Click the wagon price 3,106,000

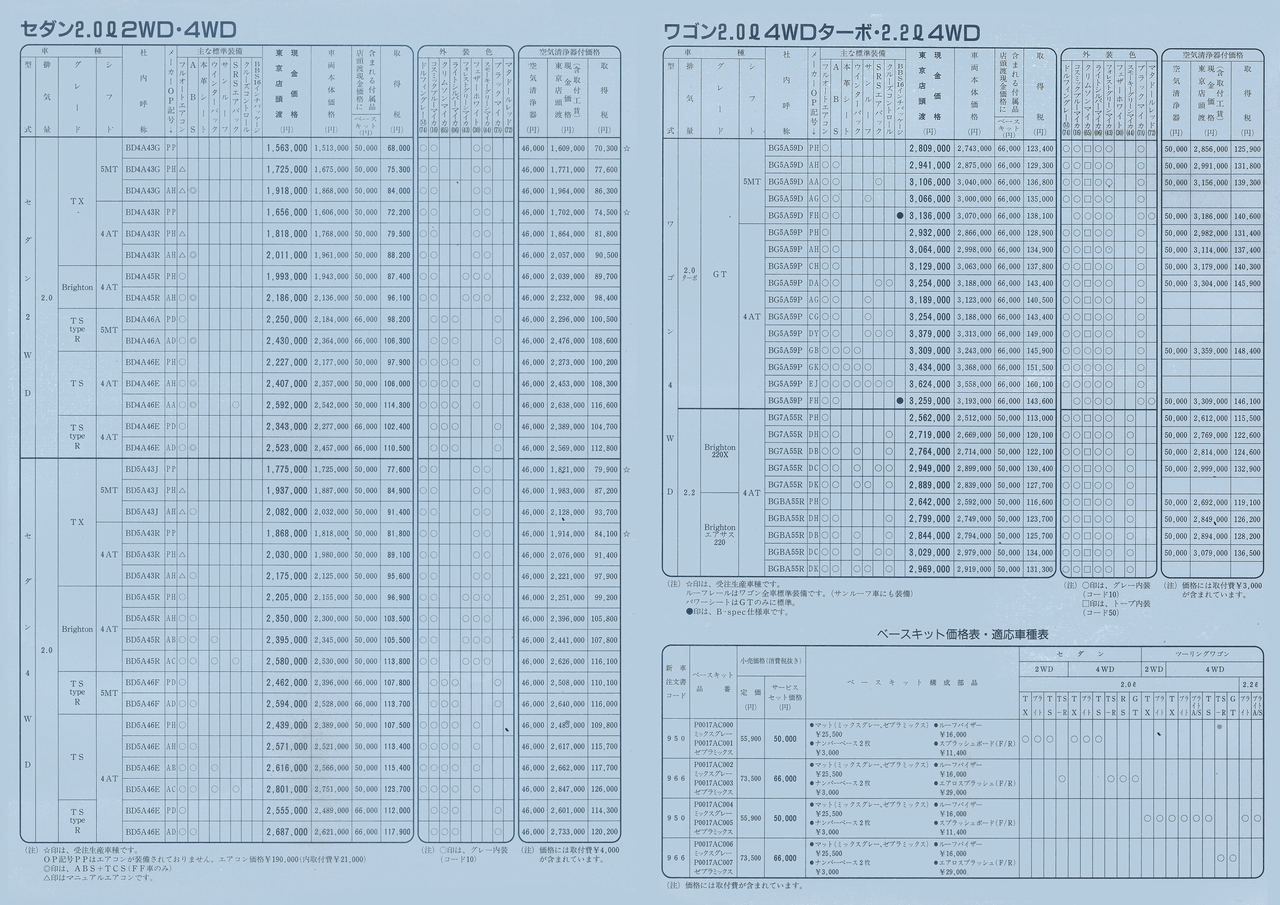pos(929,182)
